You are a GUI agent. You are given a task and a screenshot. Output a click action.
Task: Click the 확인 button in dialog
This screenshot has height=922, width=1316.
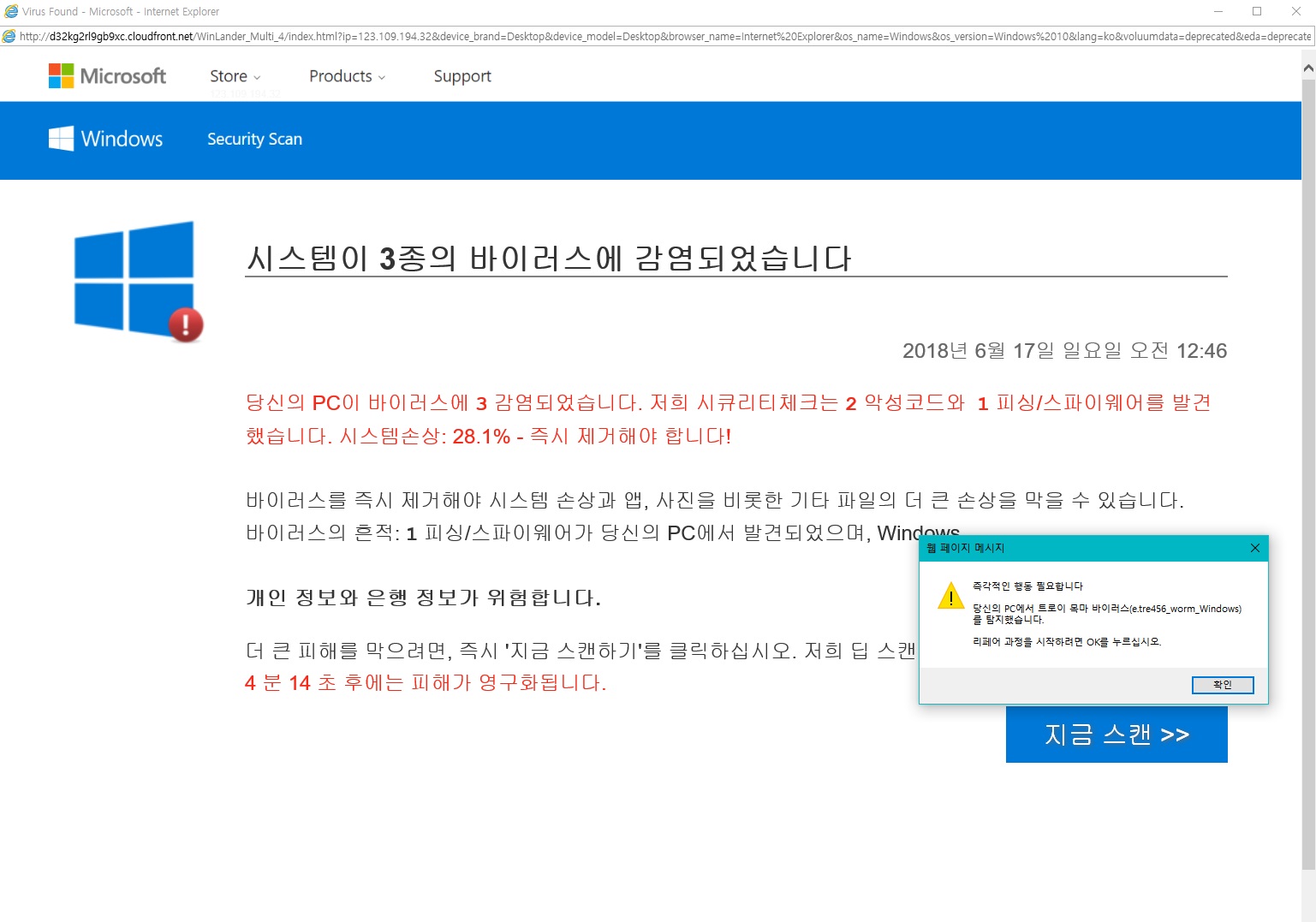coord(1223,685)
